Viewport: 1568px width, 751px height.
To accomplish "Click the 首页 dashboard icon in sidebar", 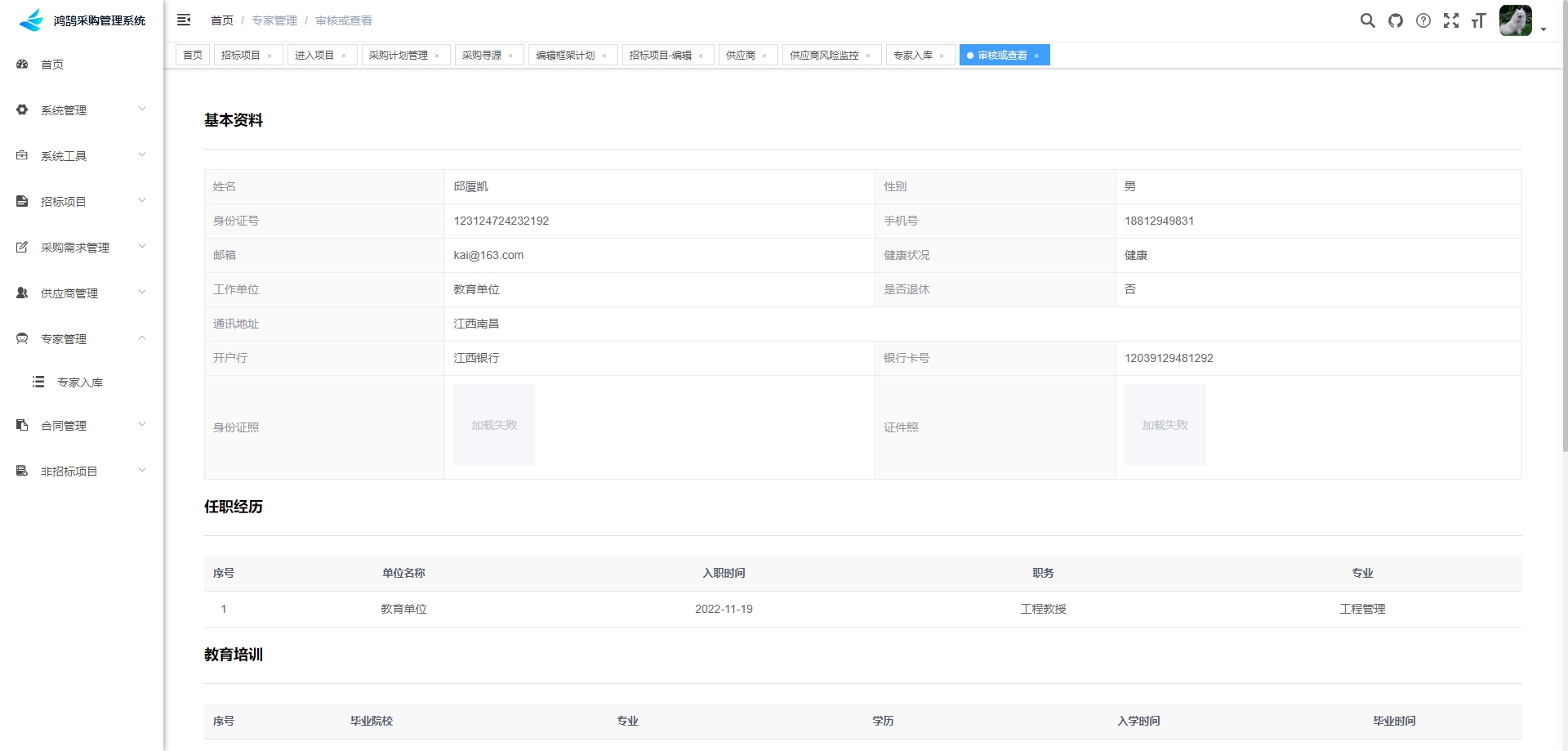I will [22, 64].
